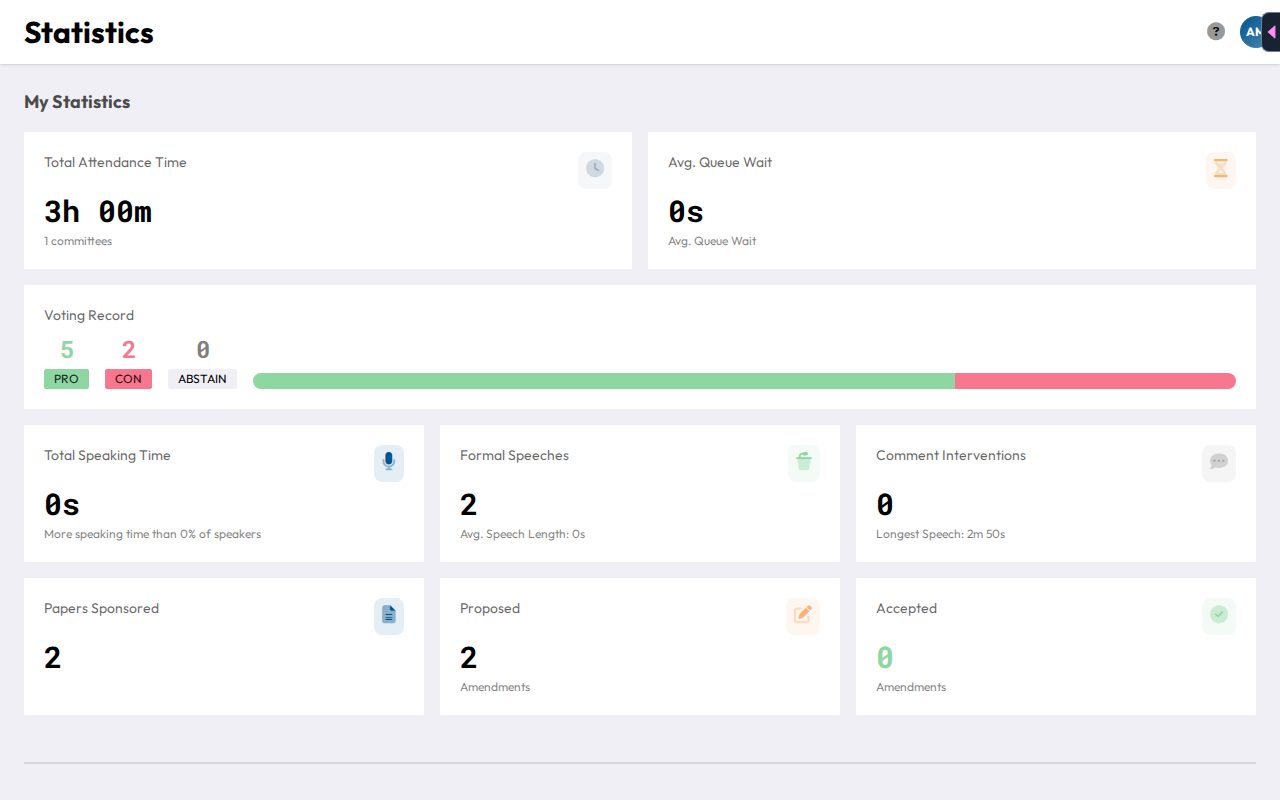Click the green 0 Accepted amendments value
Viewport: 1280px width, 800px height.
884,658
